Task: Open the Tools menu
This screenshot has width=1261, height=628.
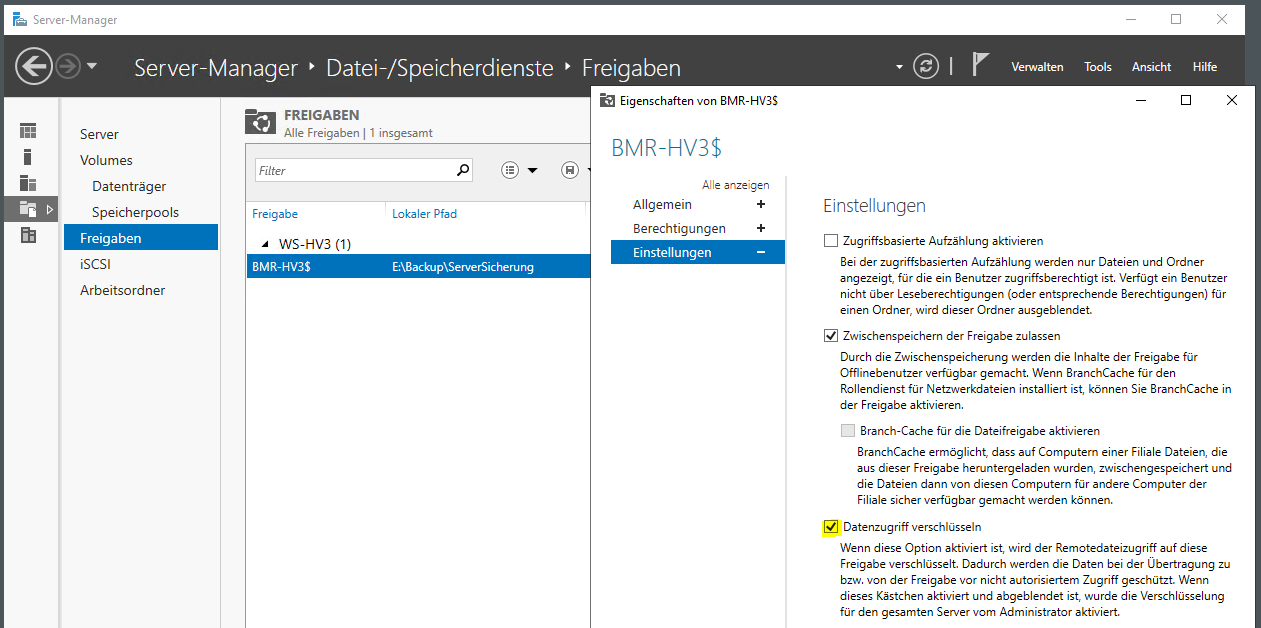Action: tap(1098, 67)
